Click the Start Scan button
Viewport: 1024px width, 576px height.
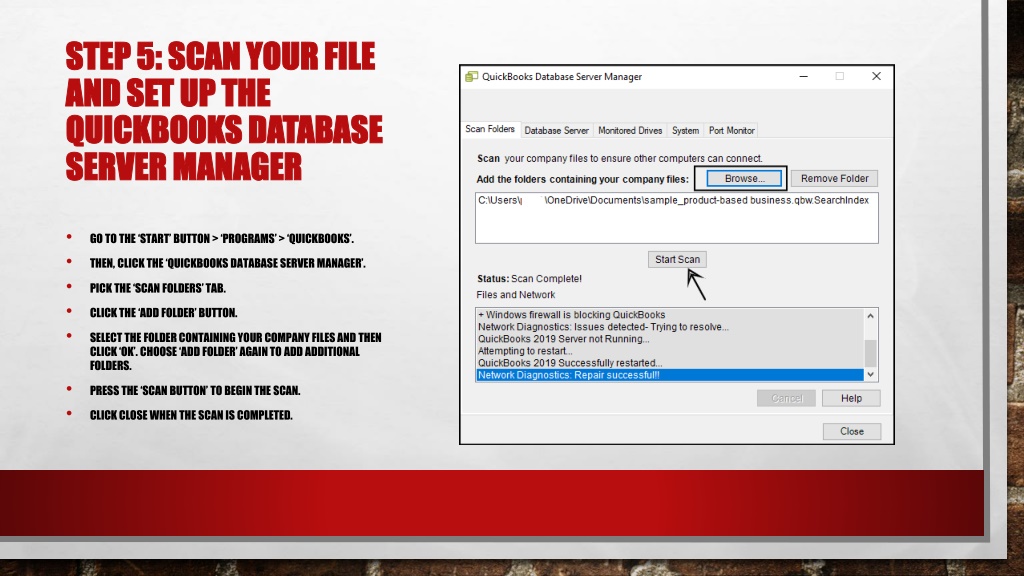pos(677,259)
